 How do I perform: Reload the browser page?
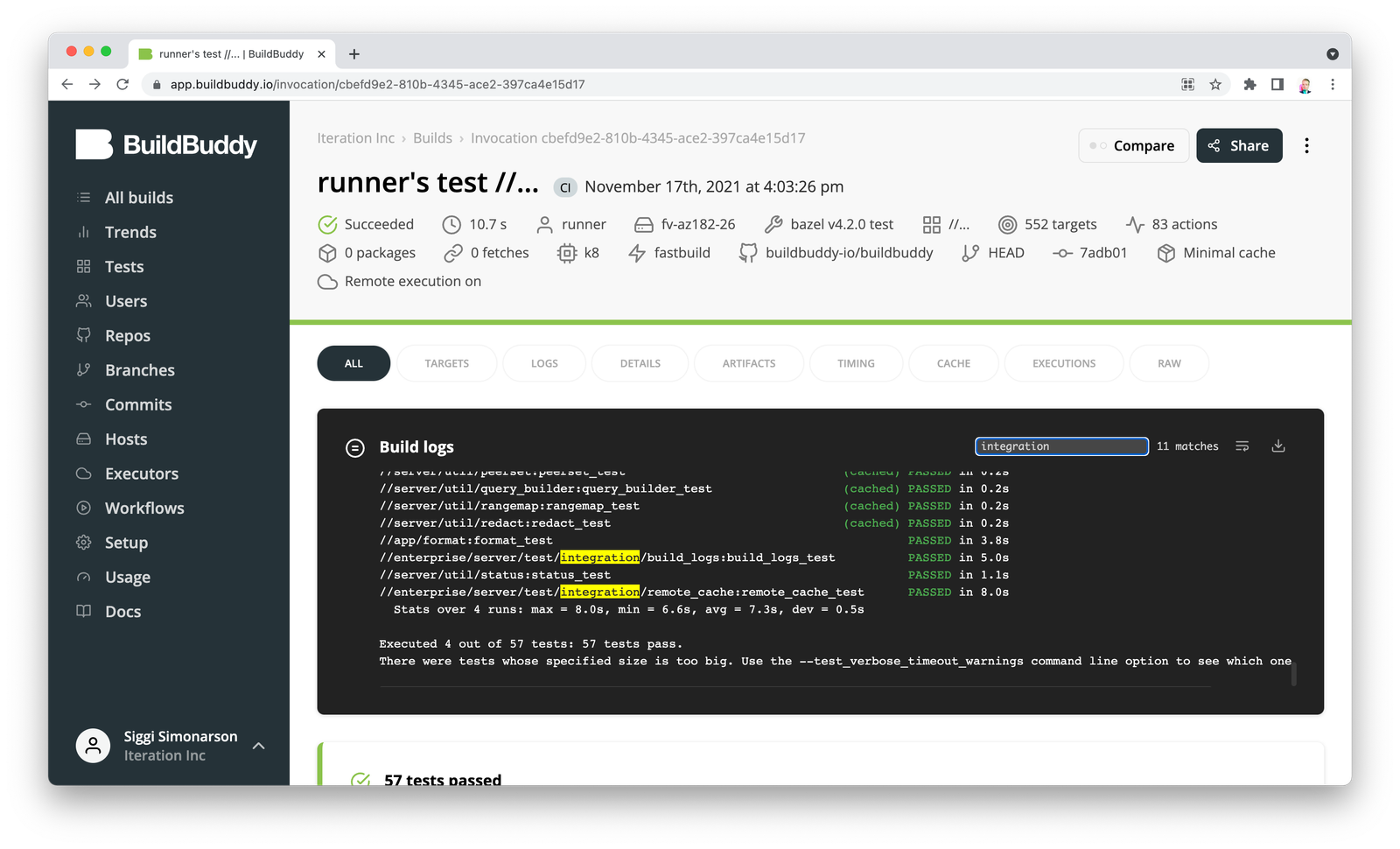(x=122, y=84)
